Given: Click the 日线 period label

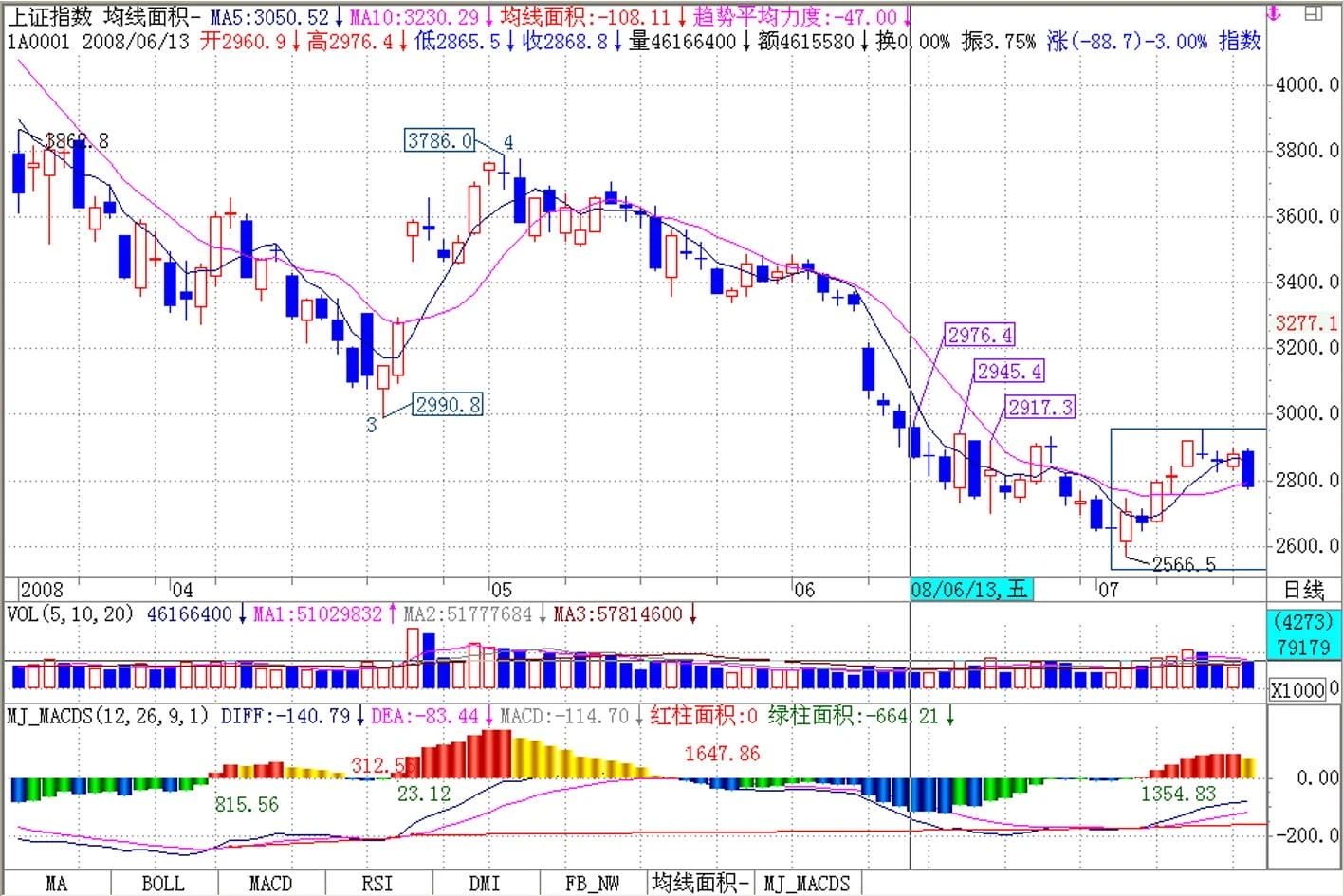Looking at the screenshot, I should pyautogui.click(x=1303, y=590).
